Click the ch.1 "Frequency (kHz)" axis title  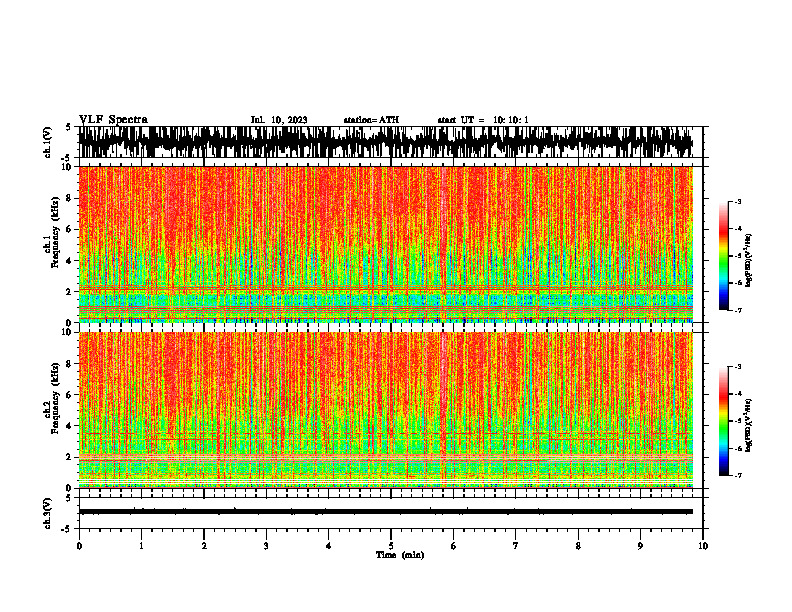pos(55,232)
